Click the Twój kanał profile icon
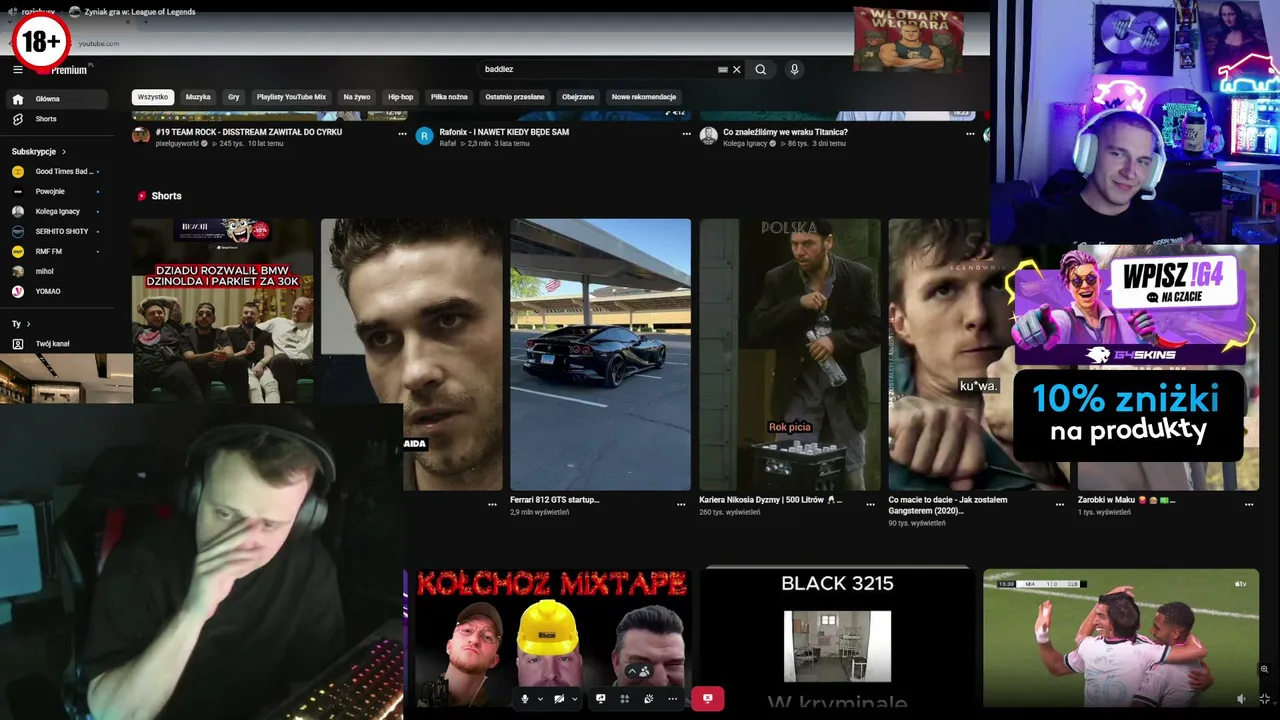Viewport: 1280px width, 720px height. tap(18, 344)
